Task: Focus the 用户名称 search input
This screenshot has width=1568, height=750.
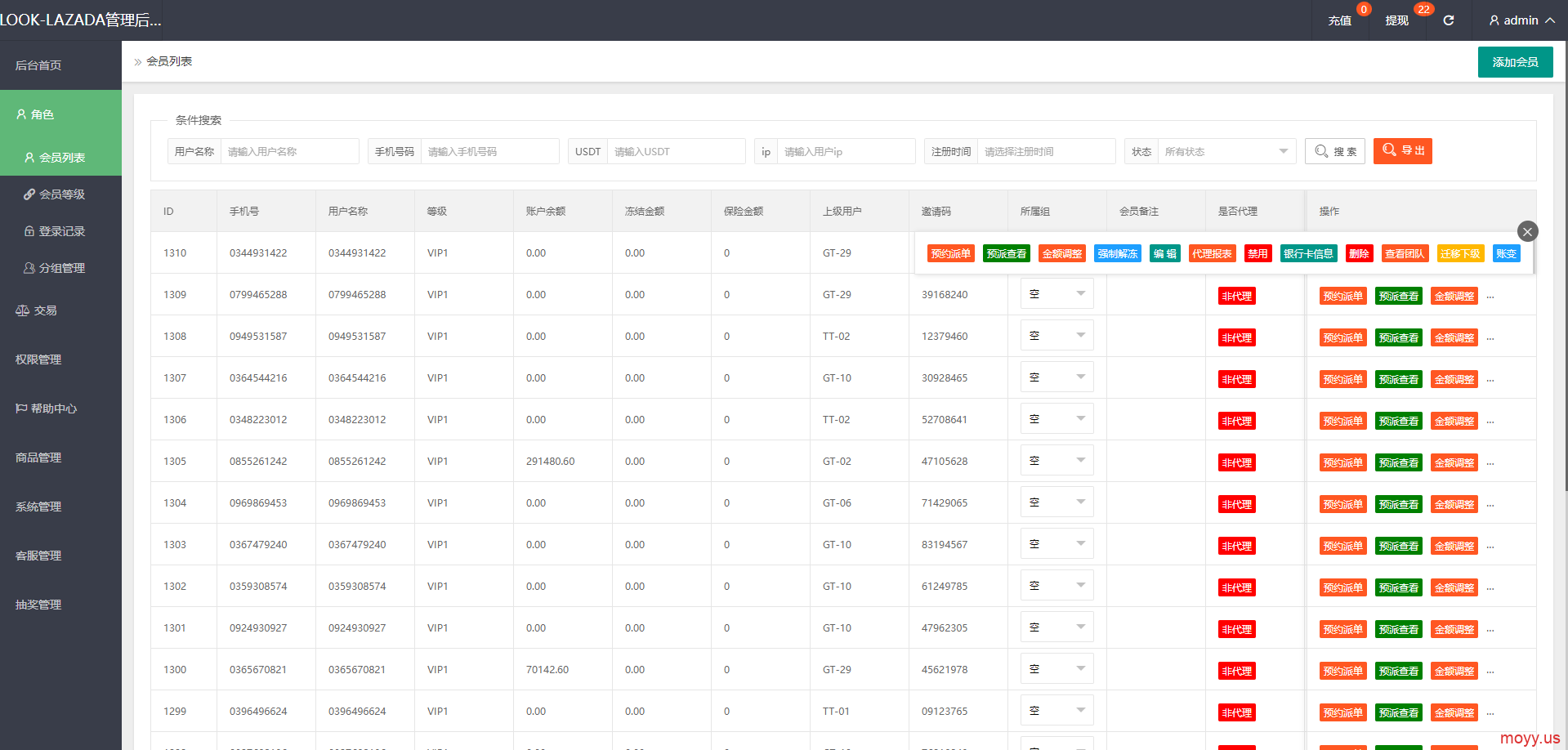Action: pos(290,151)
